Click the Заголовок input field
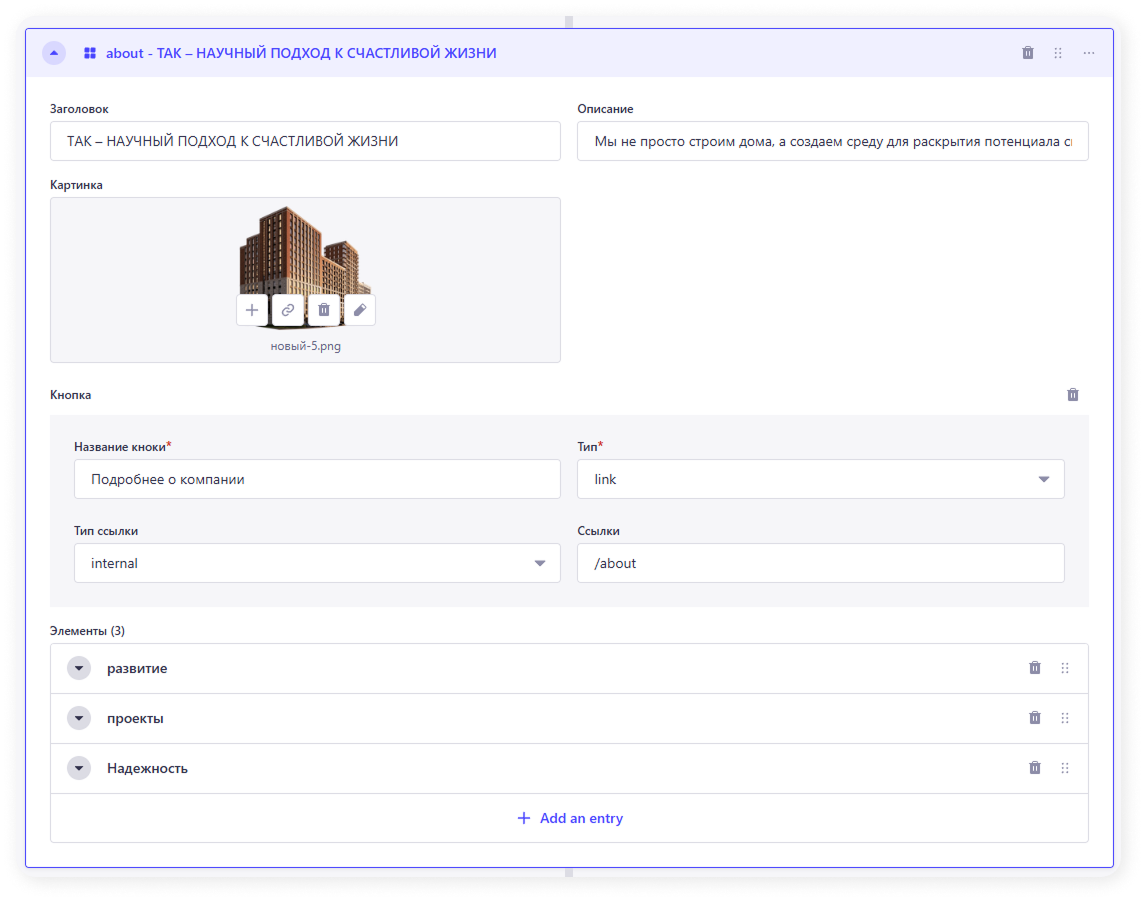The height and width of the screenshot is (901, 1145). [305, 141]
